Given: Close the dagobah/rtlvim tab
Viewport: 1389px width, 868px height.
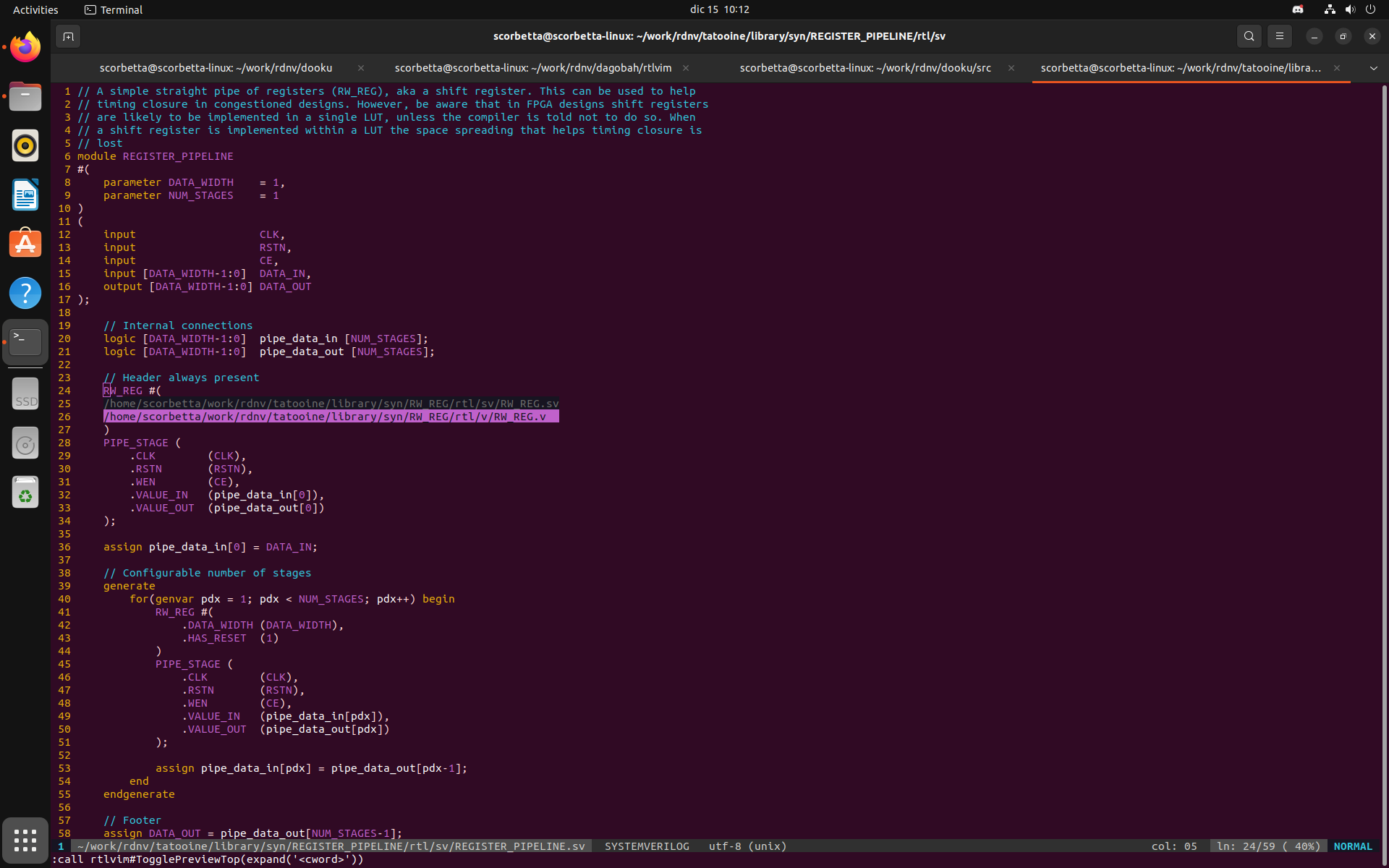Looking at the screenshot, I should [685, 68].
